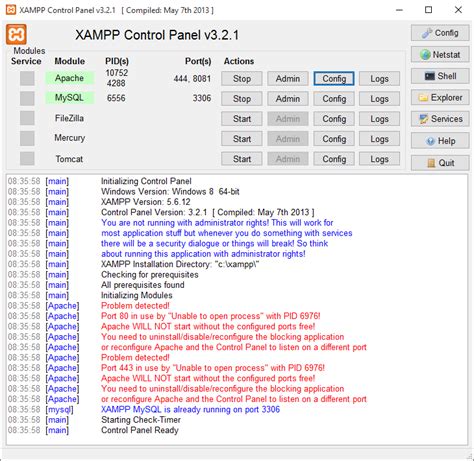Open FileZilla Config menu

[334, 119]
